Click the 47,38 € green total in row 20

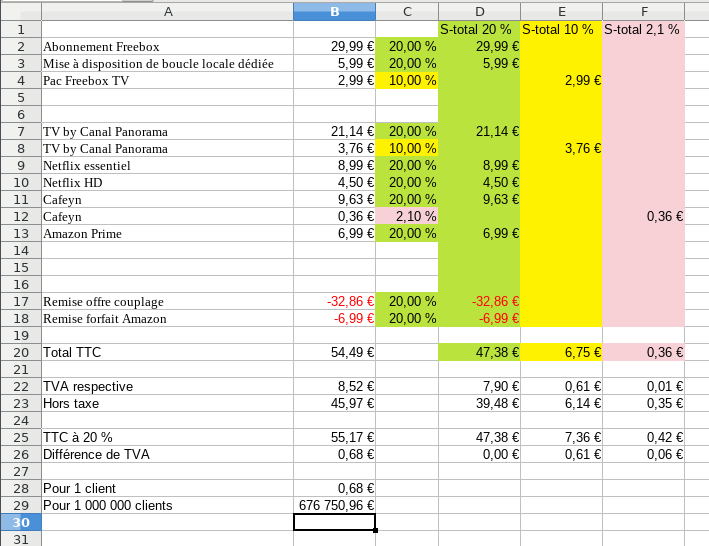[479, 353]
